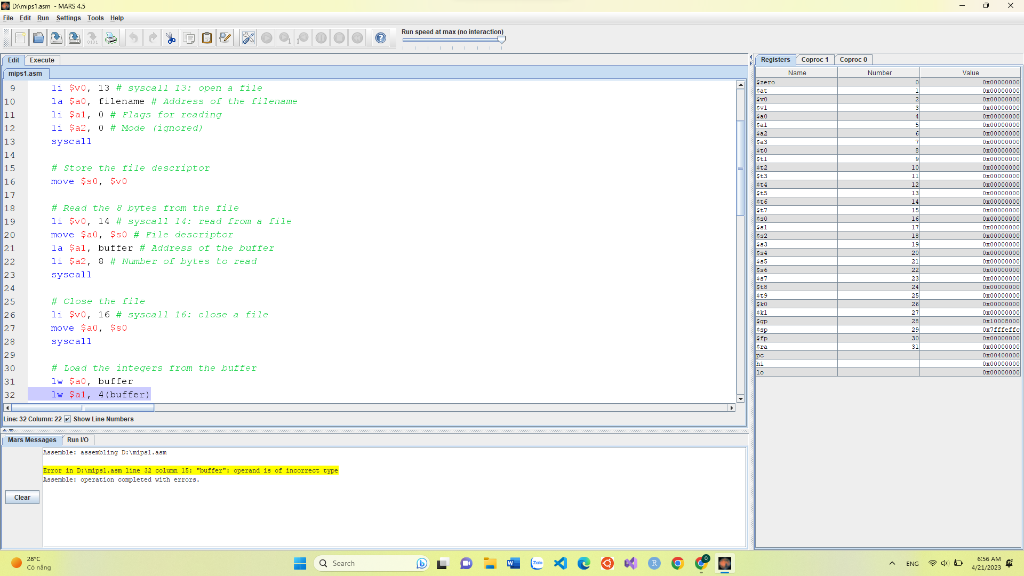Show hidden system tray icons
The image size is (1024, 576).
pos(892,563)
